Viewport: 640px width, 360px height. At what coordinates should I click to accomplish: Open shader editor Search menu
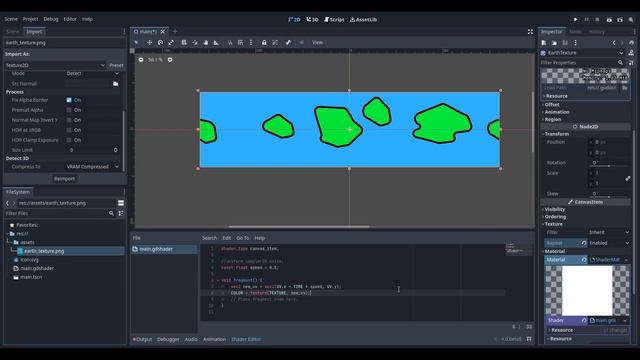(x=209, y=238)
